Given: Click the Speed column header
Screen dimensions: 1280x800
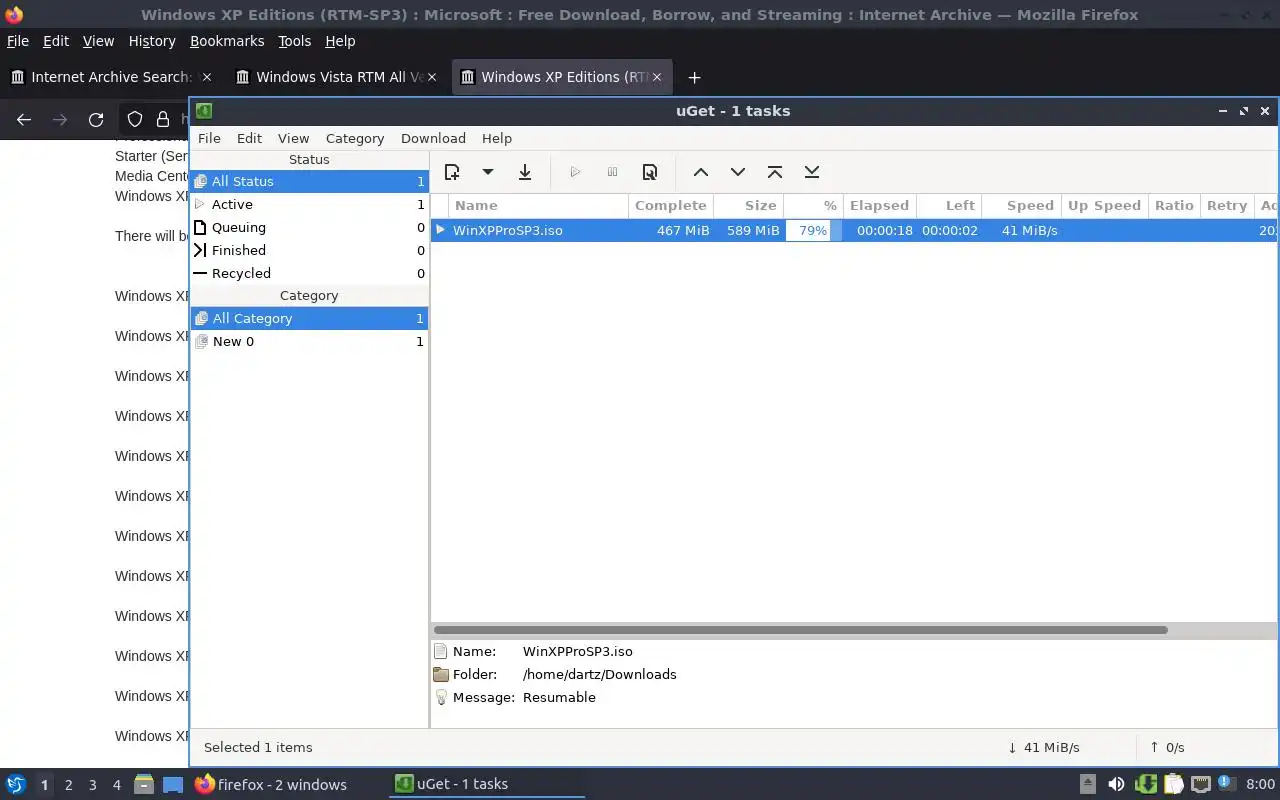Looking at the screenshot, I should pos(1021,205).
